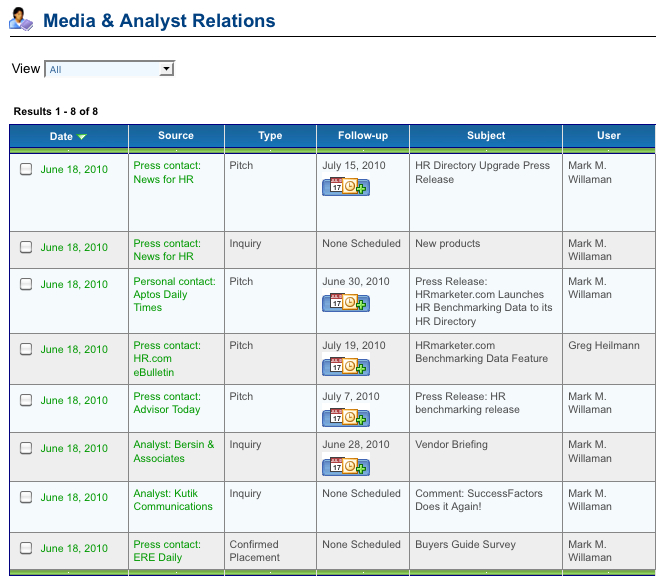Click 'None Scheduled' in Kutik Communications row
Image resolution: width=656 pixels, height=584 pixels.
[x=361, y=494]
